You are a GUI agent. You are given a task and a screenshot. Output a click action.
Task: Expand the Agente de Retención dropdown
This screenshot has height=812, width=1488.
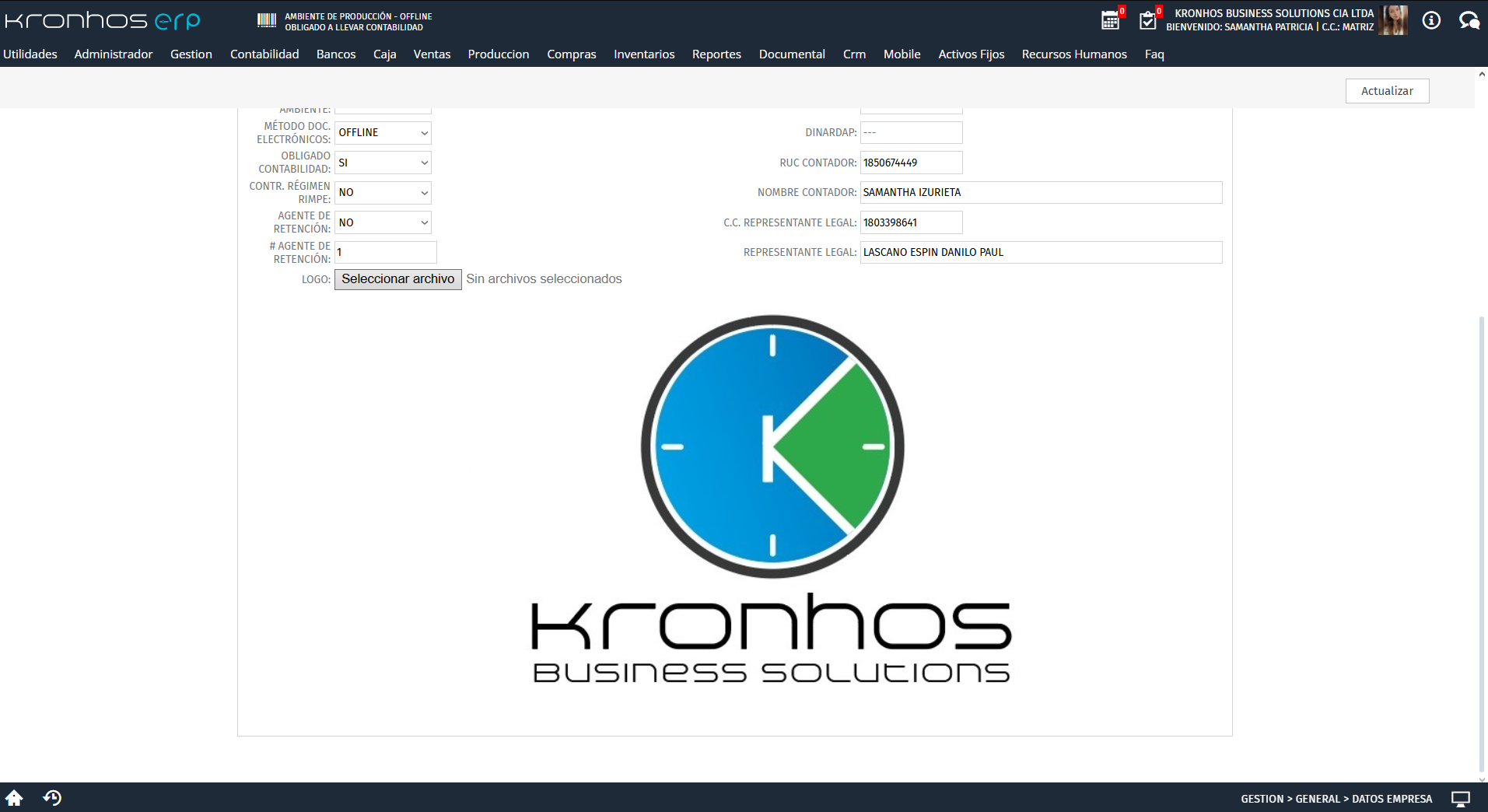click(x=383, y=223)
